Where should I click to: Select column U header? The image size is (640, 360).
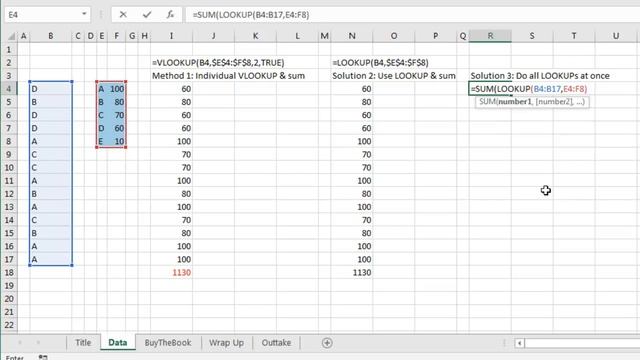point(616,36)
